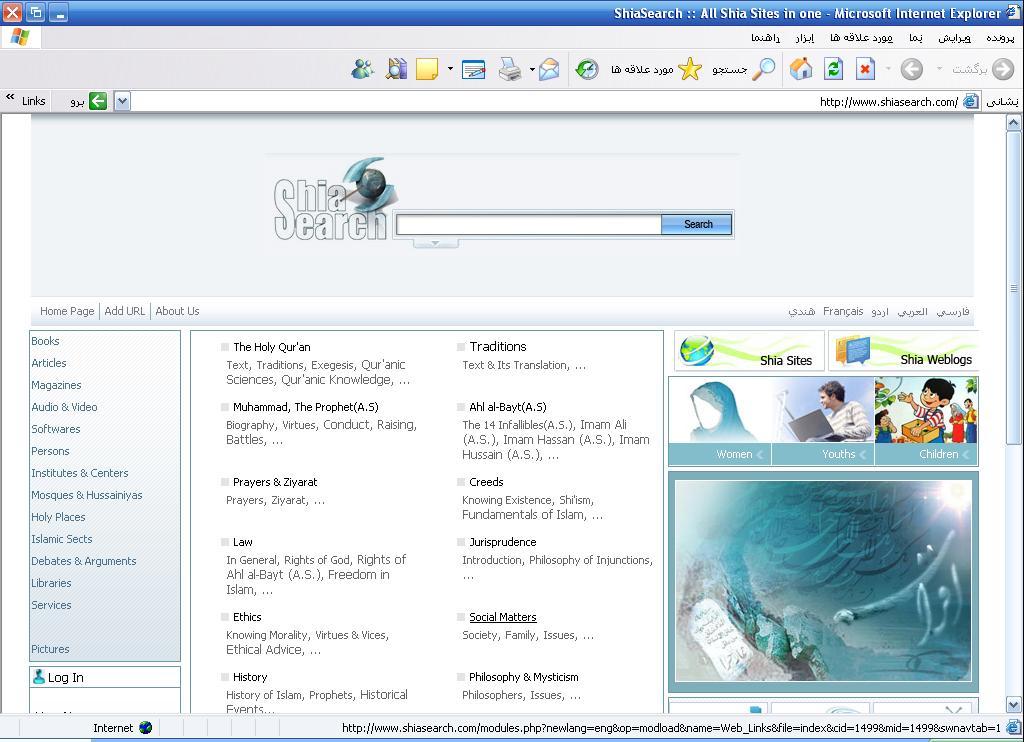Image resolution: width=1024 pixels, height=742 pixels.
Task: Open مورد علاقه ها (Favorites) menu
Action: (x=861, y=38)
